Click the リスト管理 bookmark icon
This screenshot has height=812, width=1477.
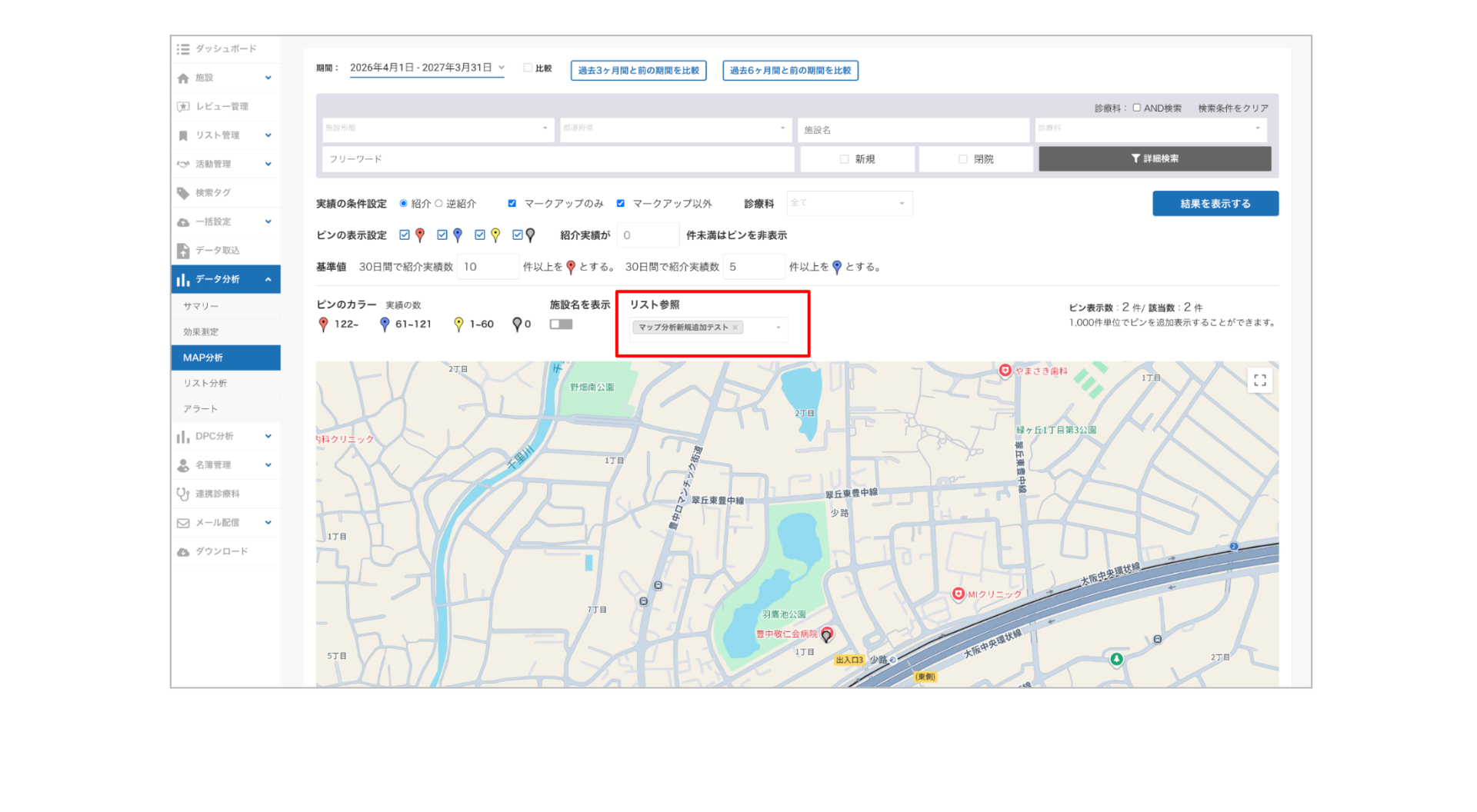[182, 136]
